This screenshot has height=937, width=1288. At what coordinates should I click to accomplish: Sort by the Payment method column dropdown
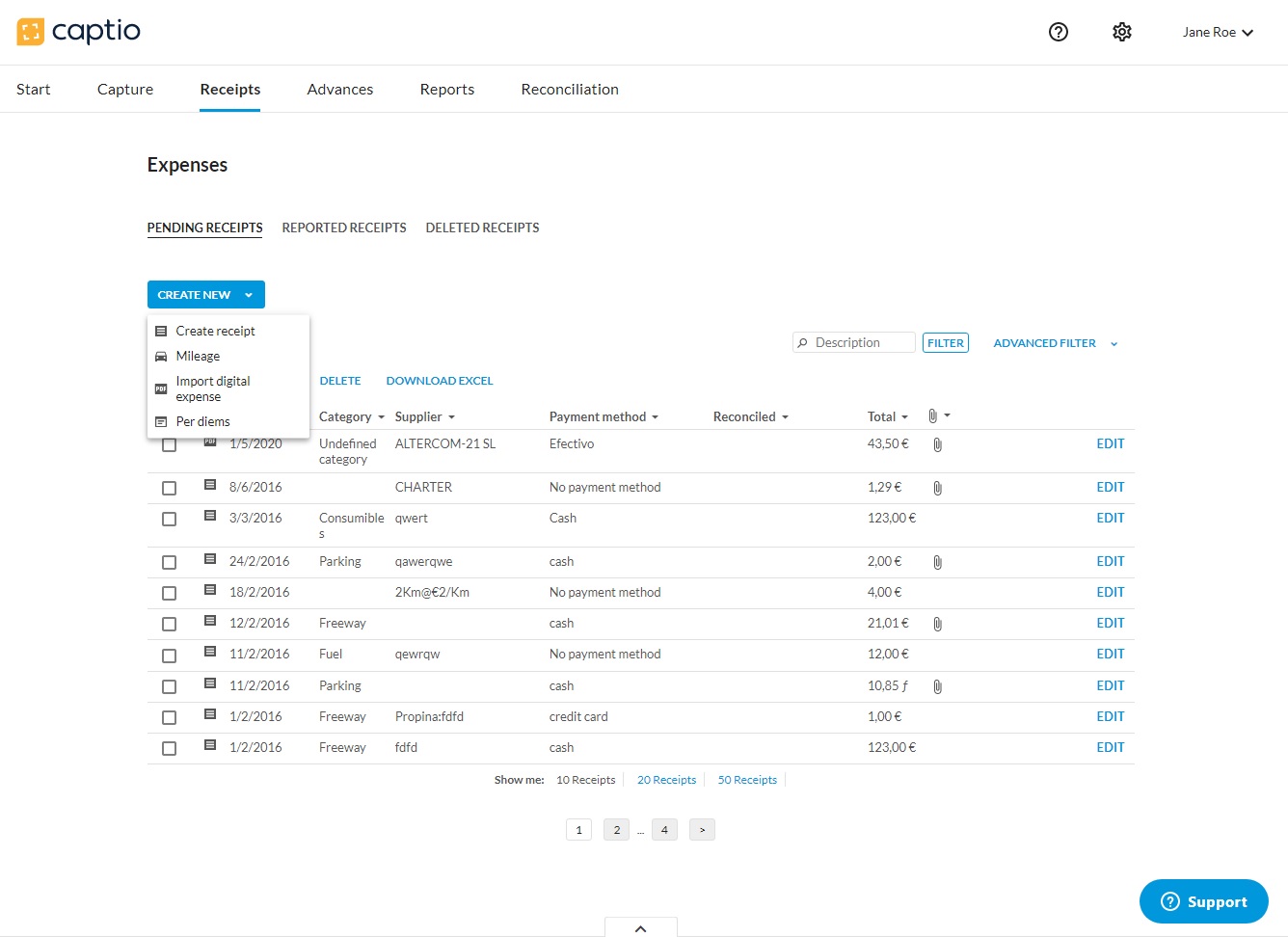click(604, 416)
